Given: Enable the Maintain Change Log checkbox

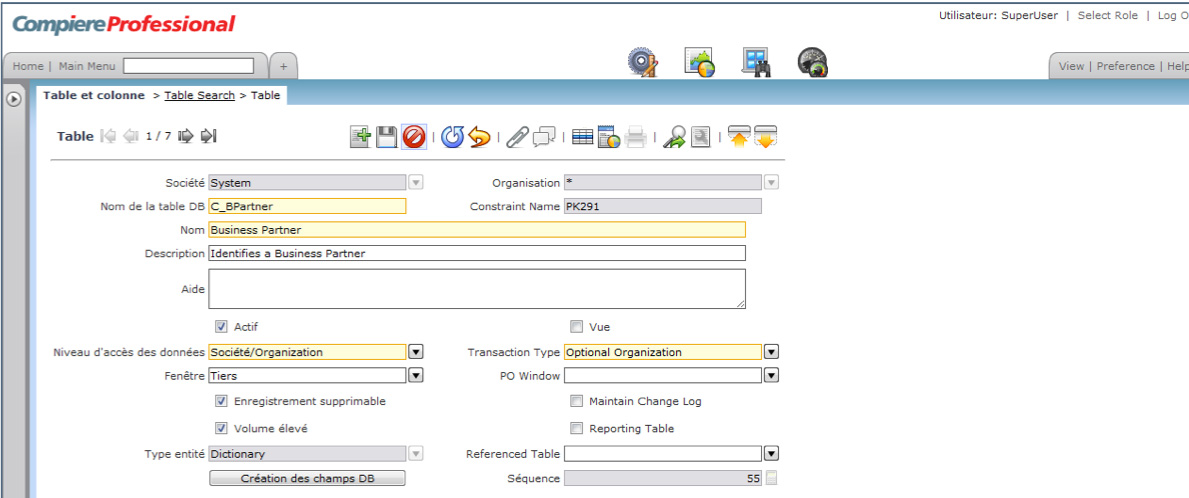Looking at the screenshot, I should point(576,401).
